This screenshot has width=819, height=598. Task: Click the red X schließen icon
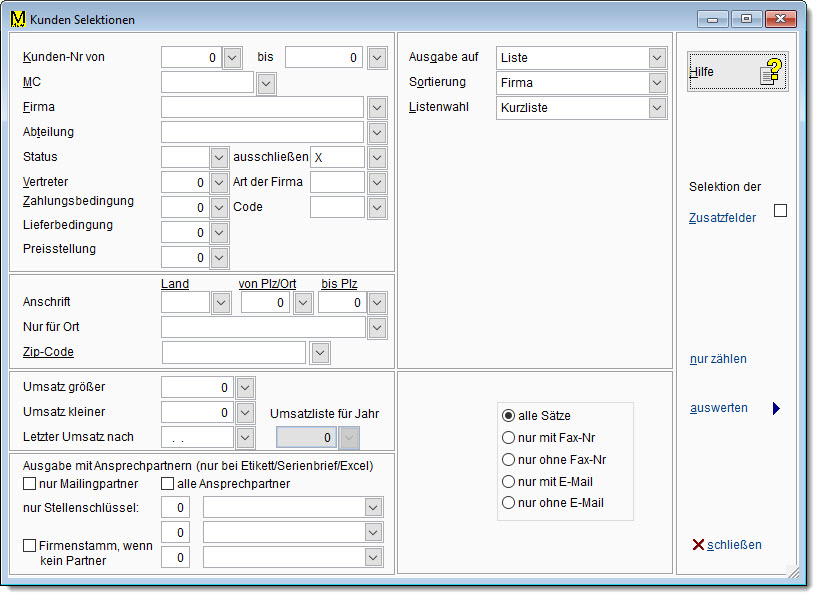pos(698,545)
